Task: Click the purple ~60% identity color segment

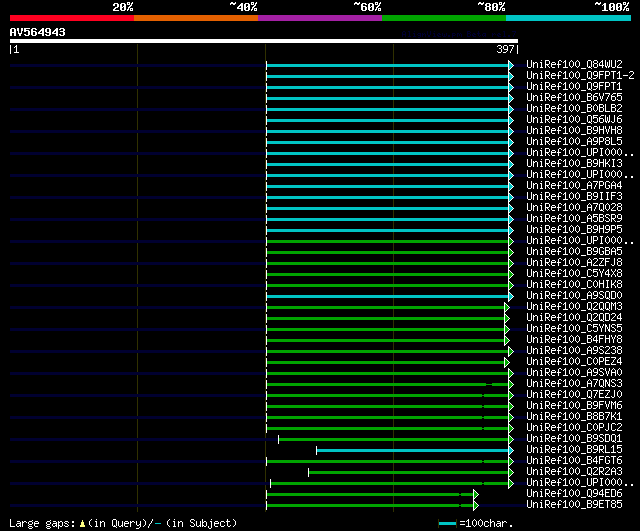Action: point(320,18)
